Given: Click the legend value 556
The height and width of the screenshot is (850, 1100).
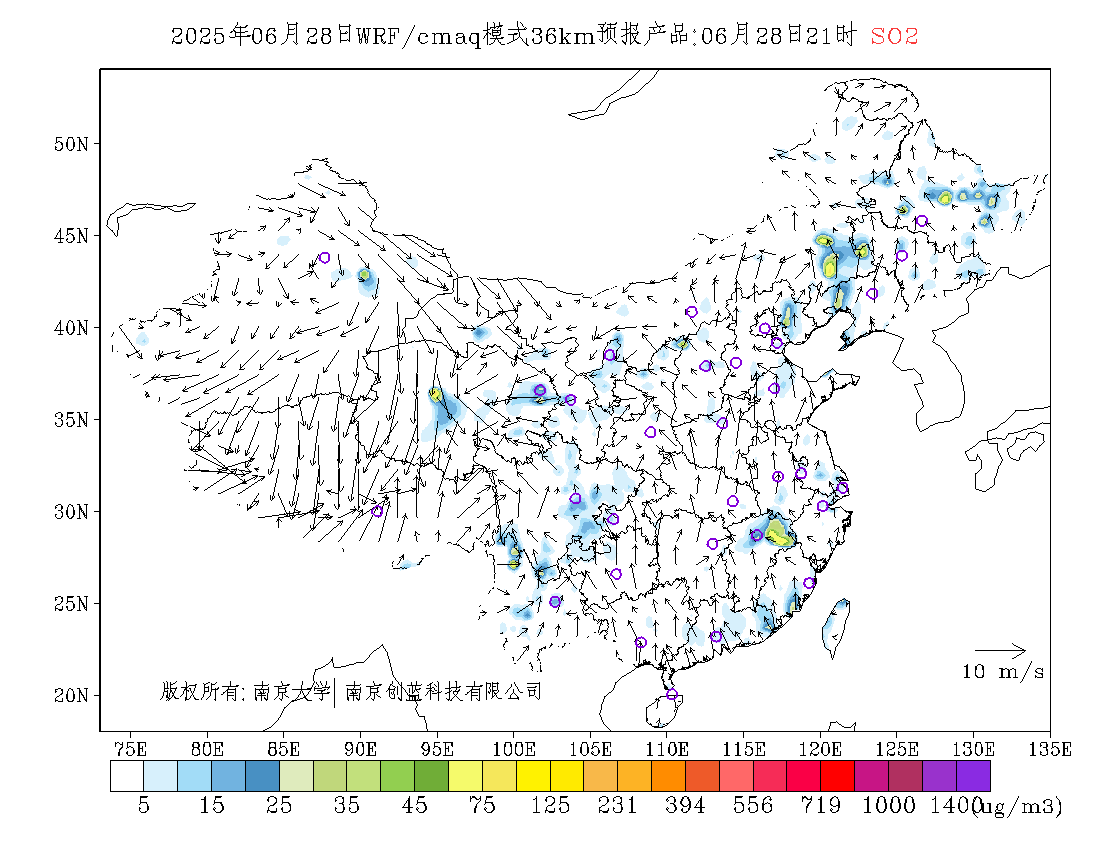Looking at the screenshot, I should (753, 806).
